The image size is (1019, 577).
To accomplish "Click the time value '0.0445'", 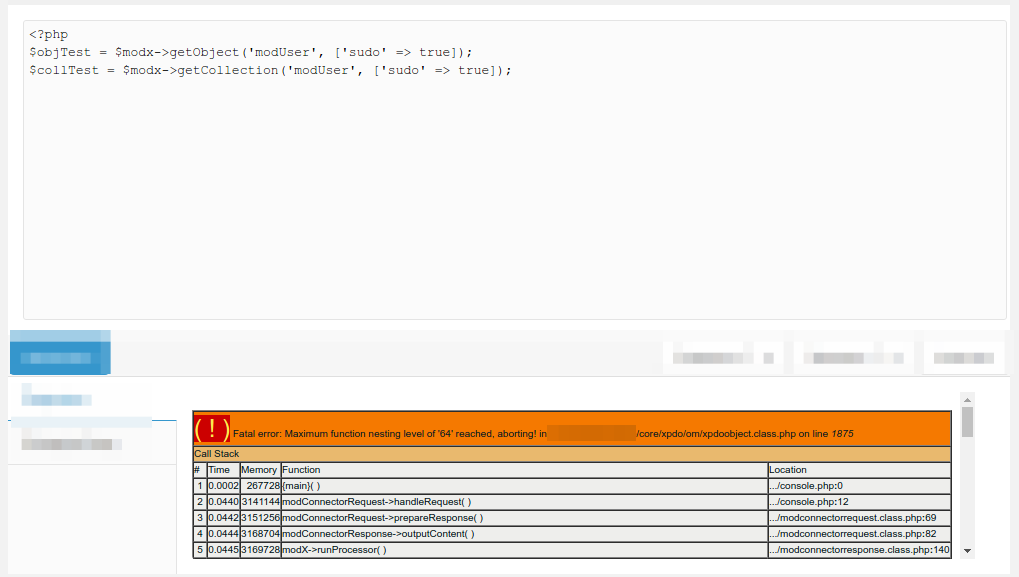I will 223,550.
